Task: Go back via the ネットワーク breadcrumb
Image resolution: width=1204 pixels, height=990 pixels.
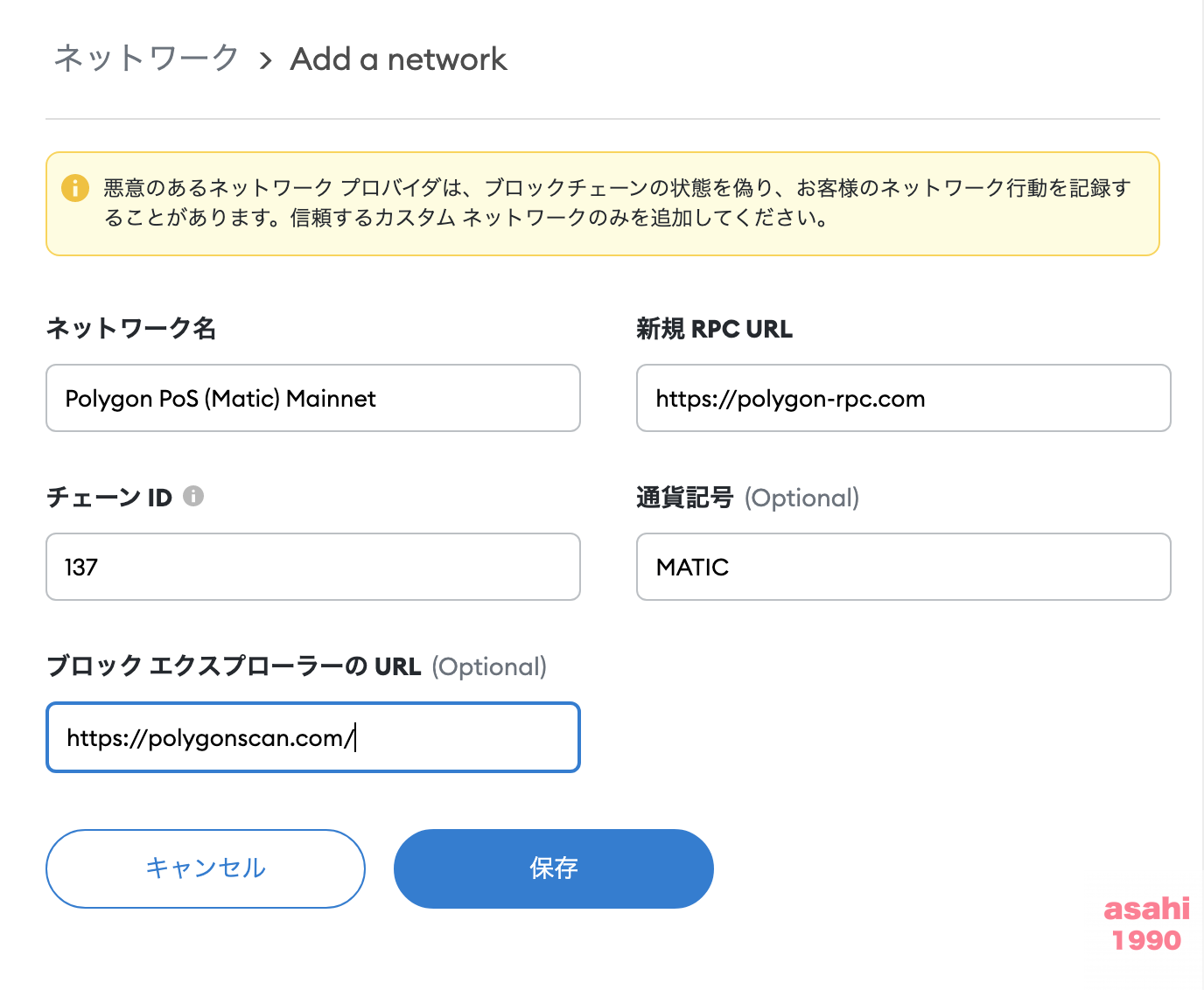Action: pos(146,59)
